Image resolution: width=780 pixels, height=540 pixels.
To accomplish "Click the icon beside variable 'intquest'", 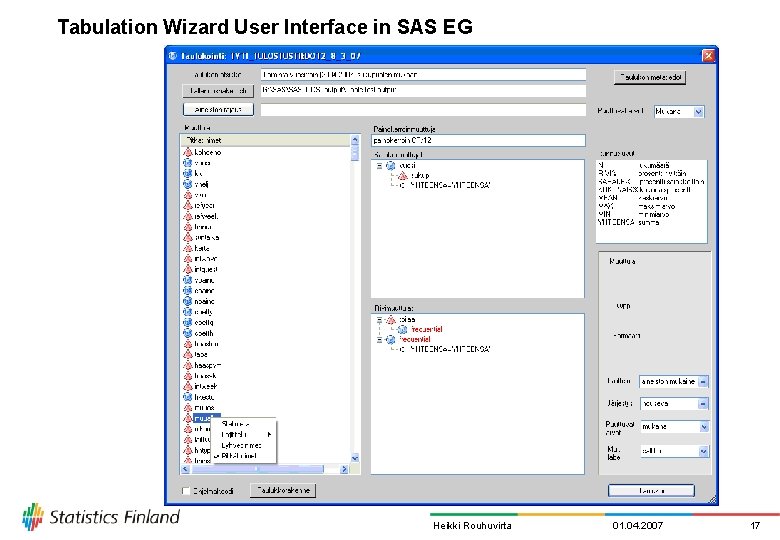I will coord(188,269).
